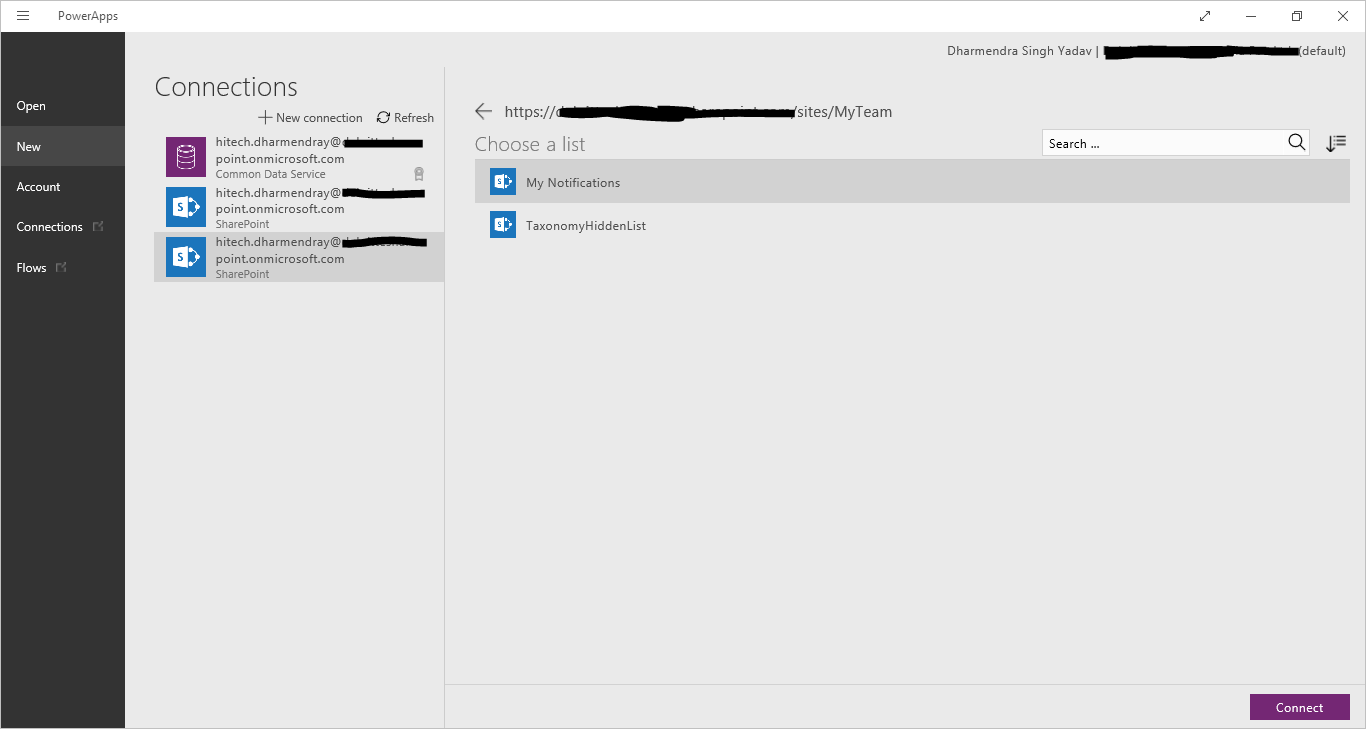Minimize the PowerApps window
The width and height of the screenshot is (1366, 729).
coord(1251,16)
